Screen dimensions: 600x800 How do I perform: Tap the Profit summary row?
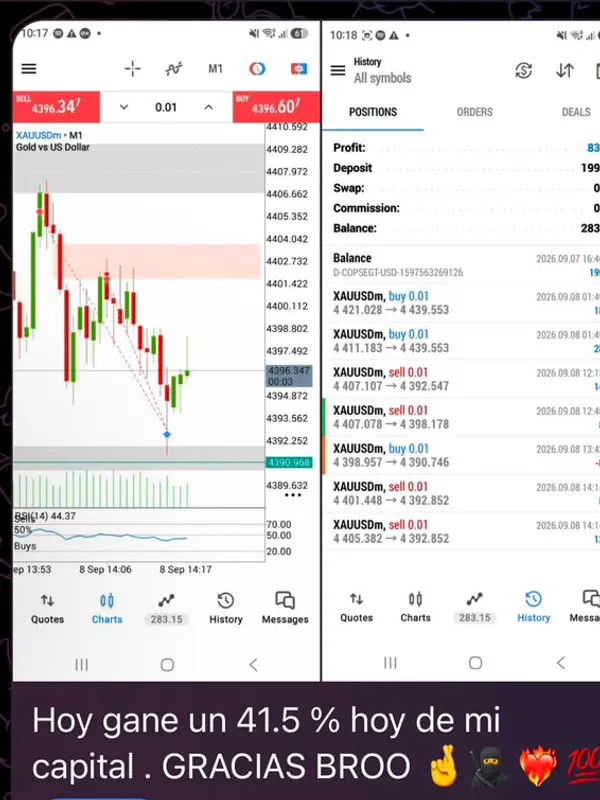[466, 148]
